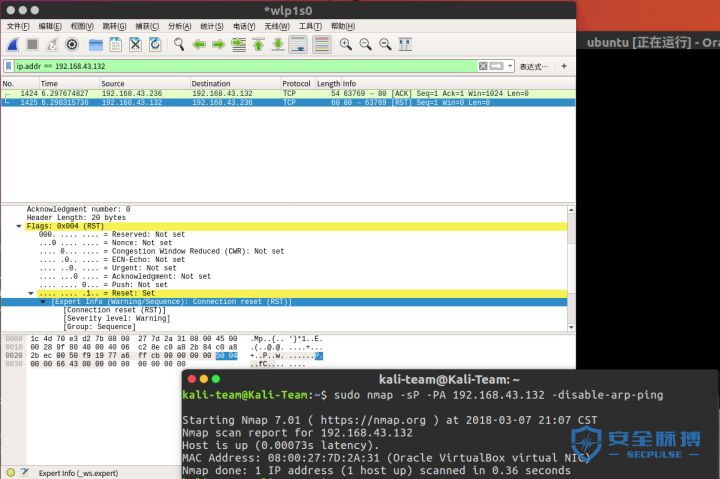Select 'Severity level: Warning' line
This screenshot has height=479, width=720.
[117, 318]
